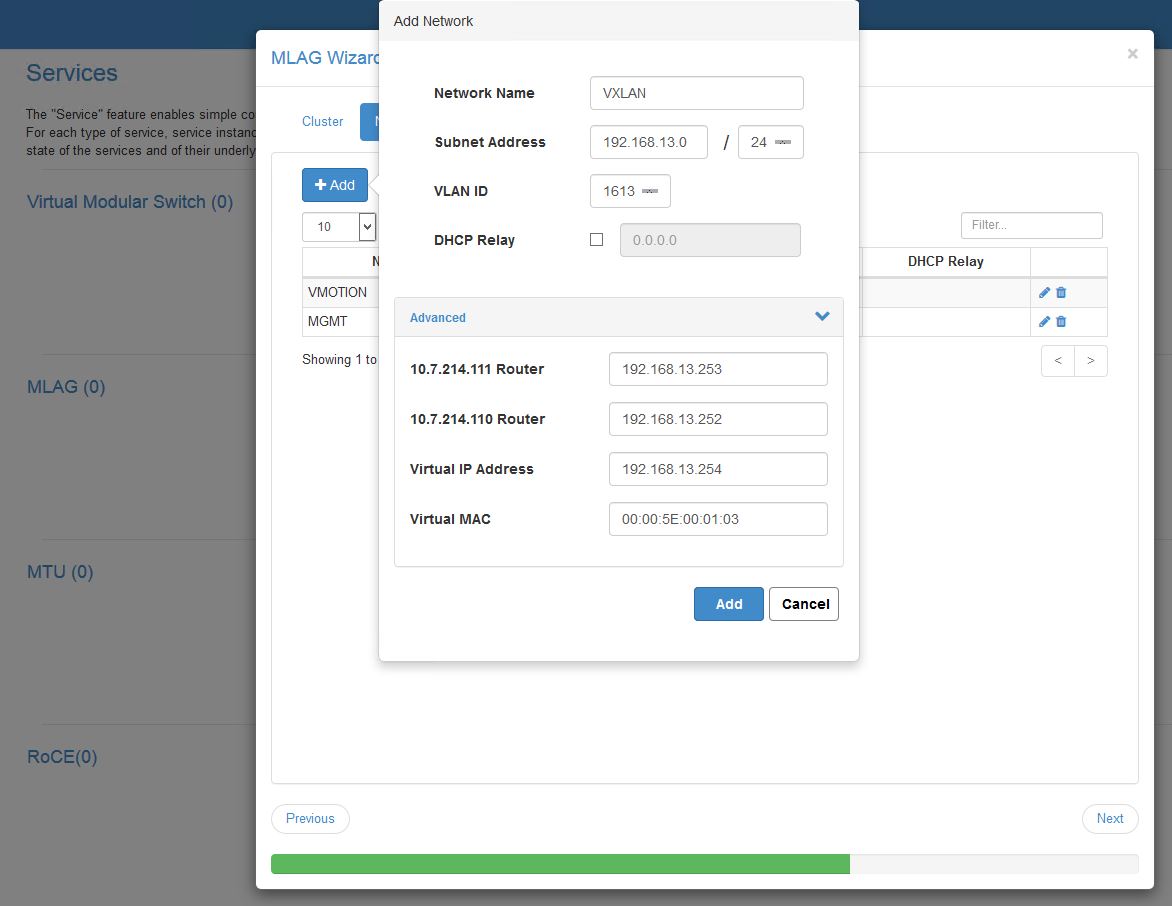This screenshot has height=906, width=1172.
Task: Click the + Add button in wizard
Action: coord(335,185)
